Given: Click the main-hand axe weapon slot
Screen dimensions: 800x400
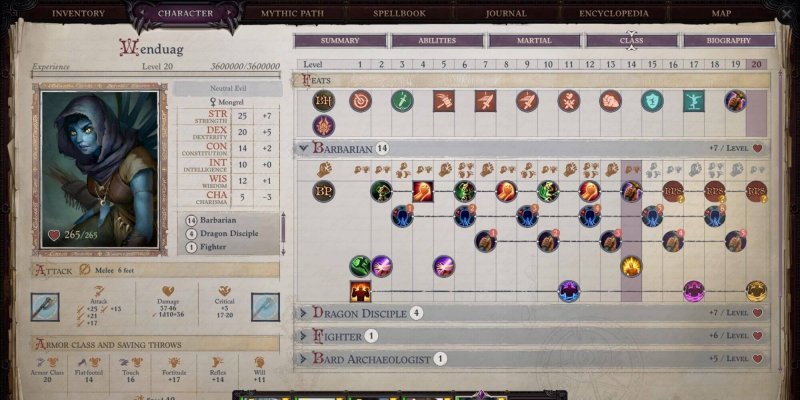Looking at the screenshot, I should click(45, 307).
